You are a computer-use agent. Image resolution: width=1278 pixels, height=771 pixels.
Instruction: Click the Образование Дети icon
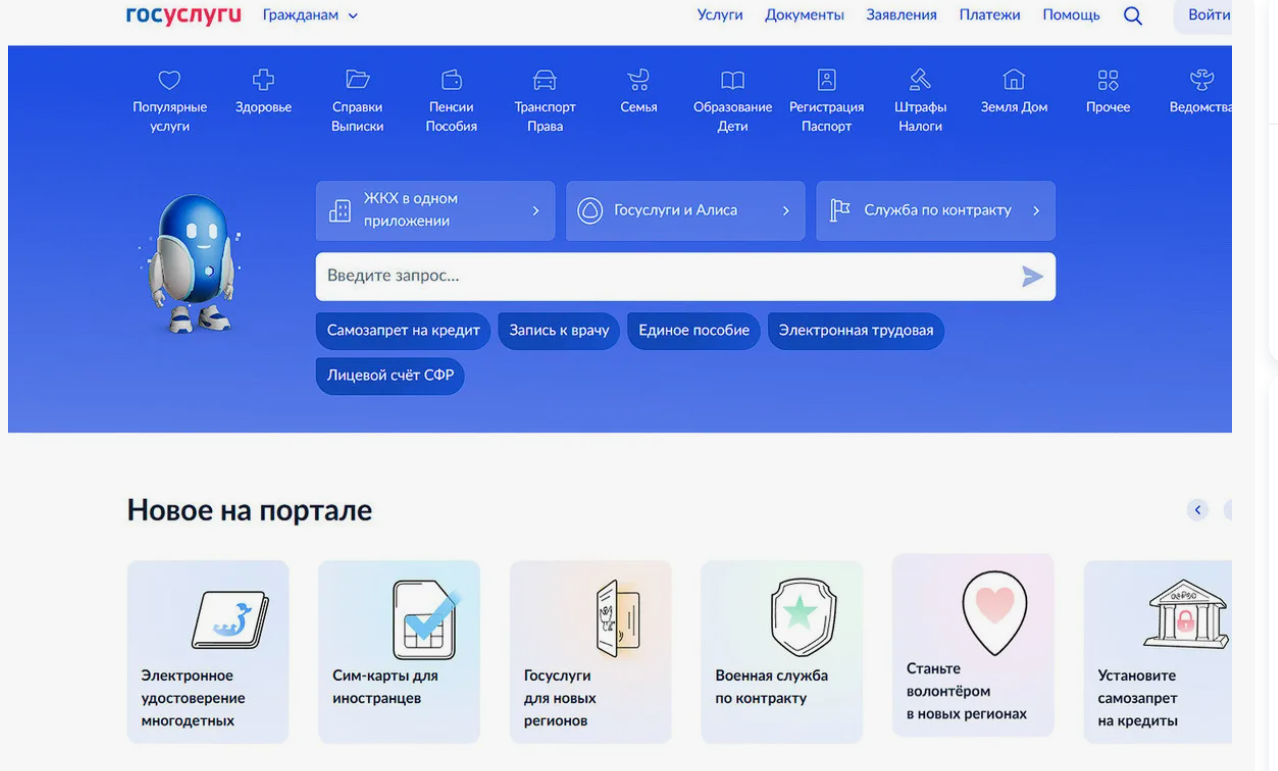pos(732,95)
